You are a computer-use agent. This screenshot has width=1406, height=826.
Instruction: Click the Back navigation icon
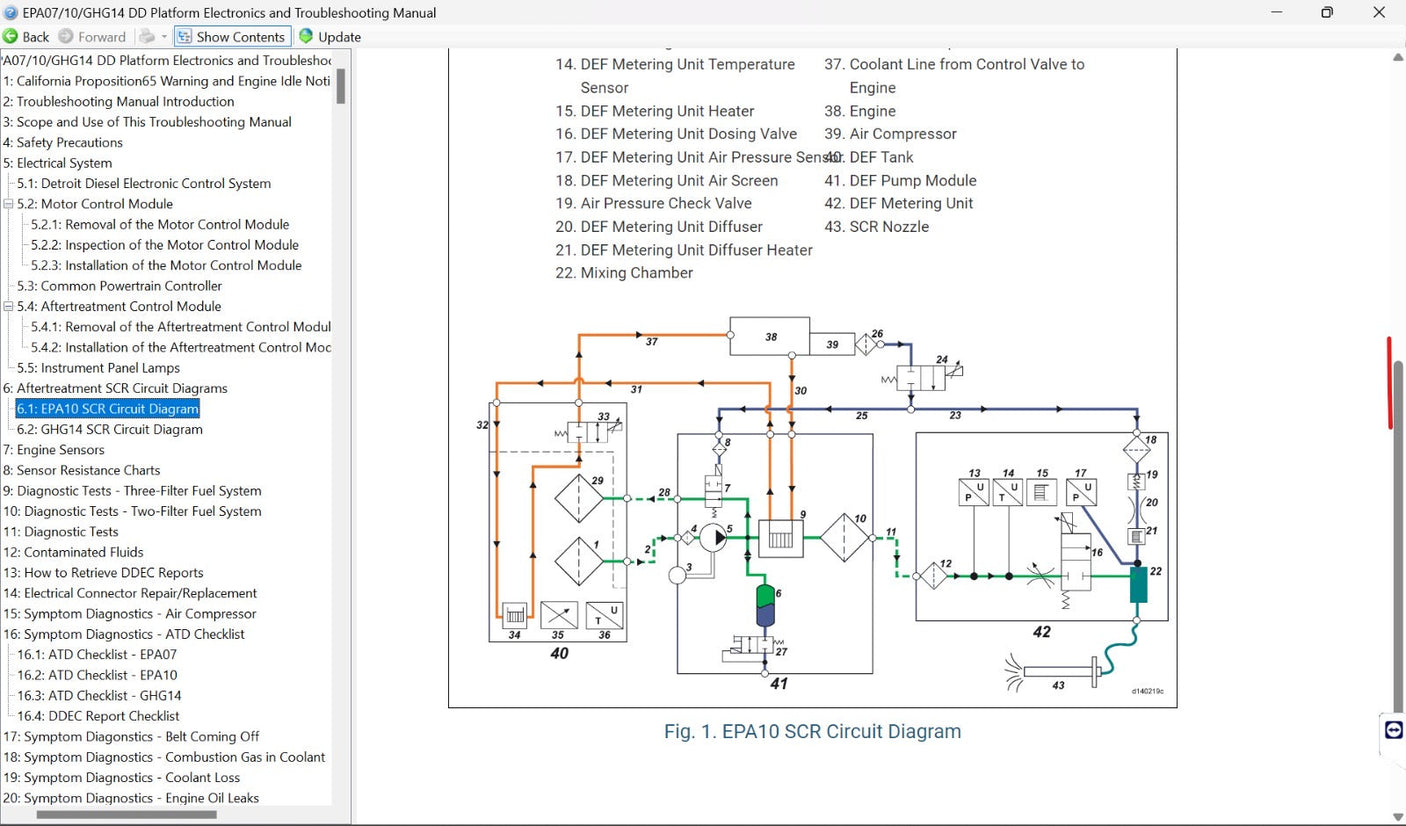(x=10, y=36)
